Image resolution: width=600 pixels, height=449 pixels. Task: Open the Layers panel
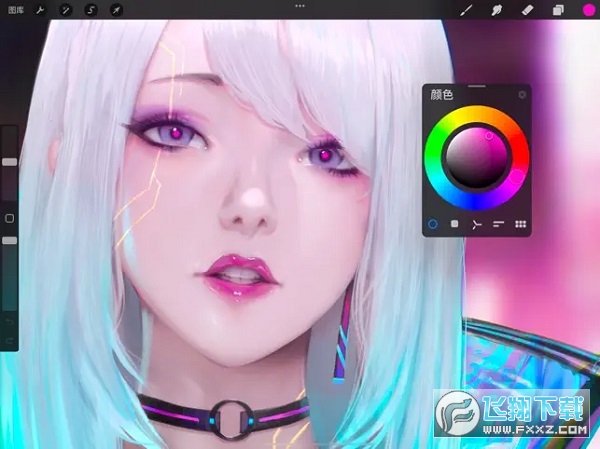557,10
